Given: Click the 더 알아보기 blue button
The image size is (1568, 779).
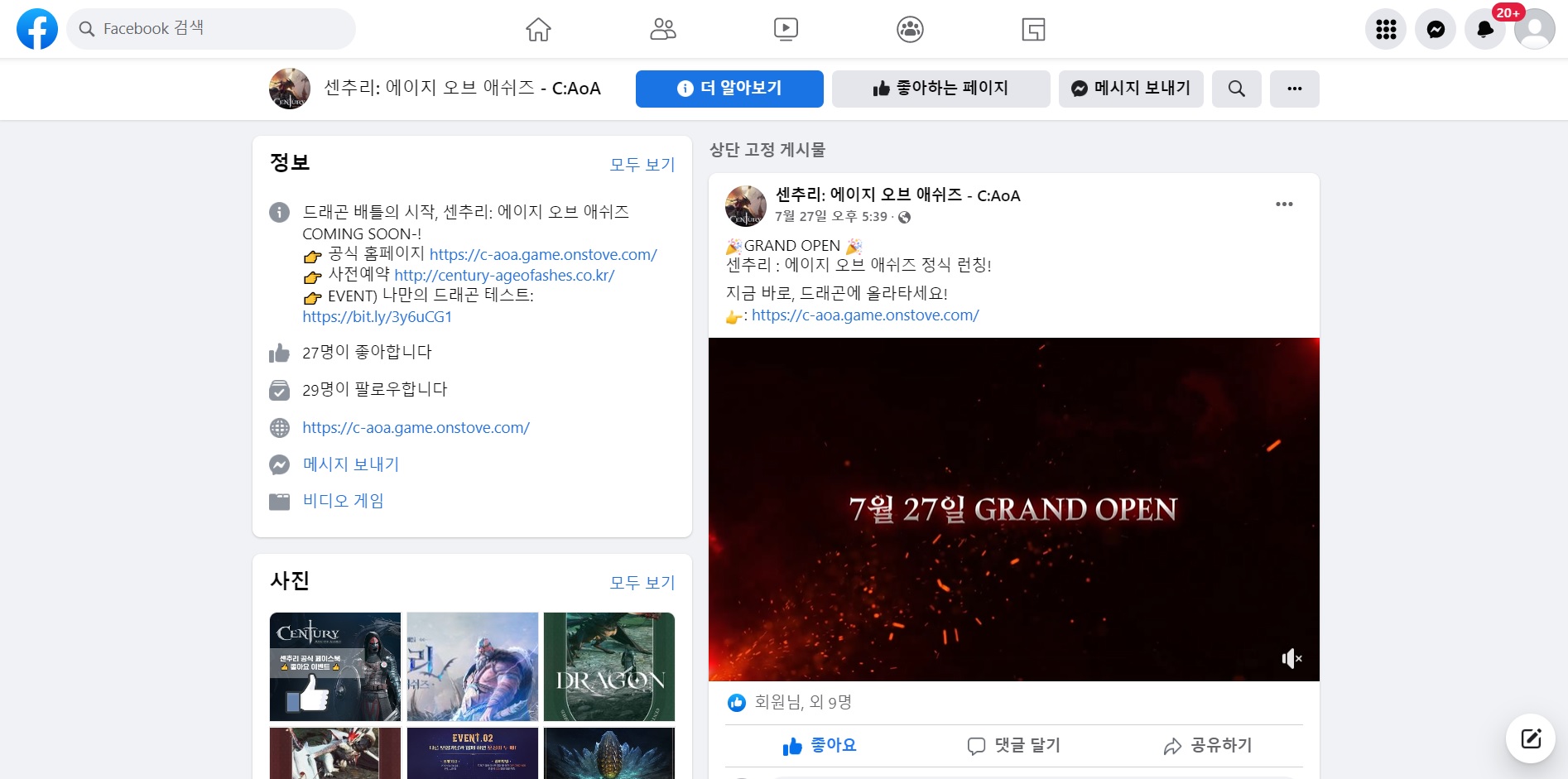Looking at the screenshot, I should (x=729, y=89).
